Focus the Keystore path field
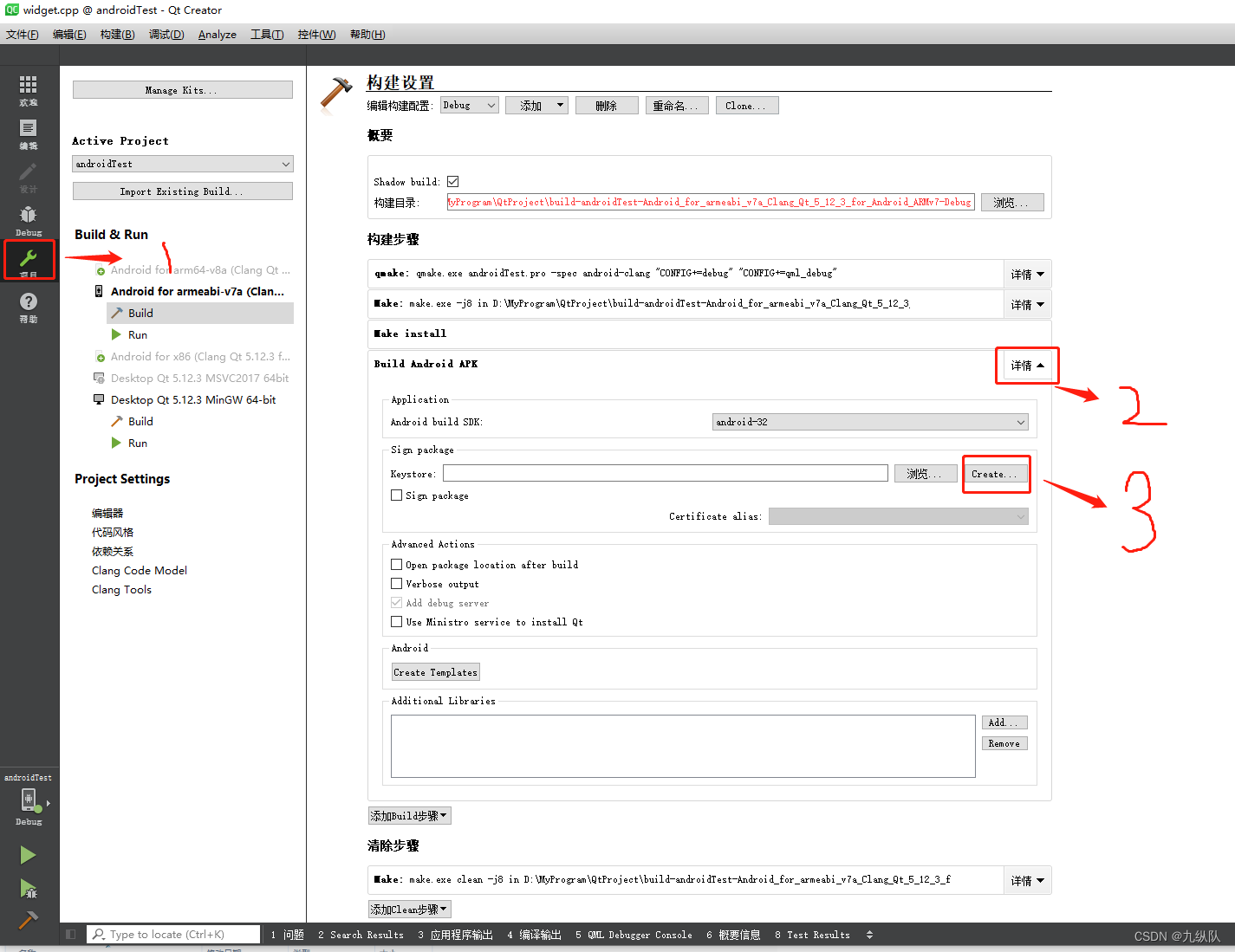This screenshot has width=1235, height=952. coord(666,473)
